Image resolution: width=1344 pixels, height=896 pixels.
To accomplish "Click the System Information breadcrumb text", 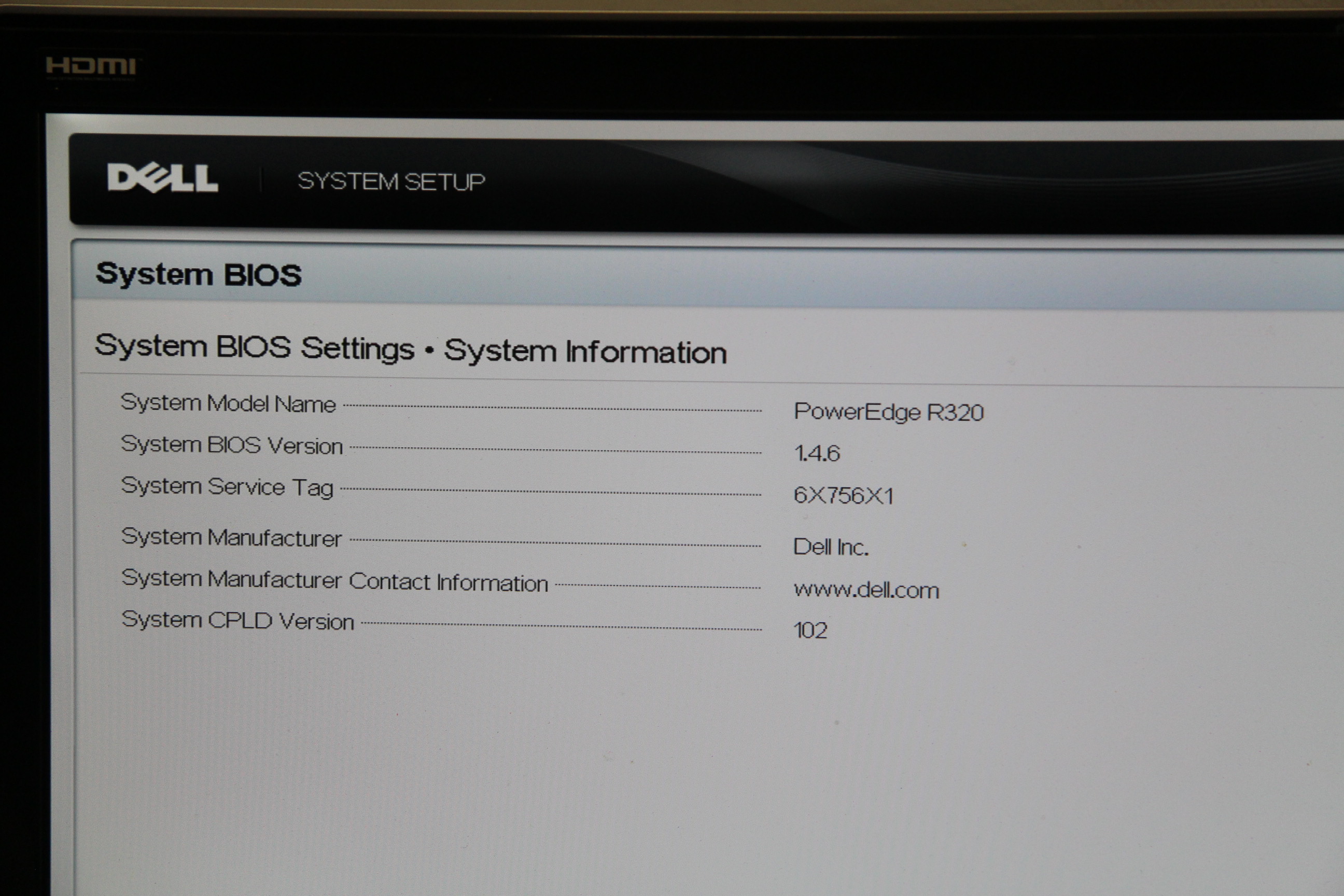I will 585,351.
